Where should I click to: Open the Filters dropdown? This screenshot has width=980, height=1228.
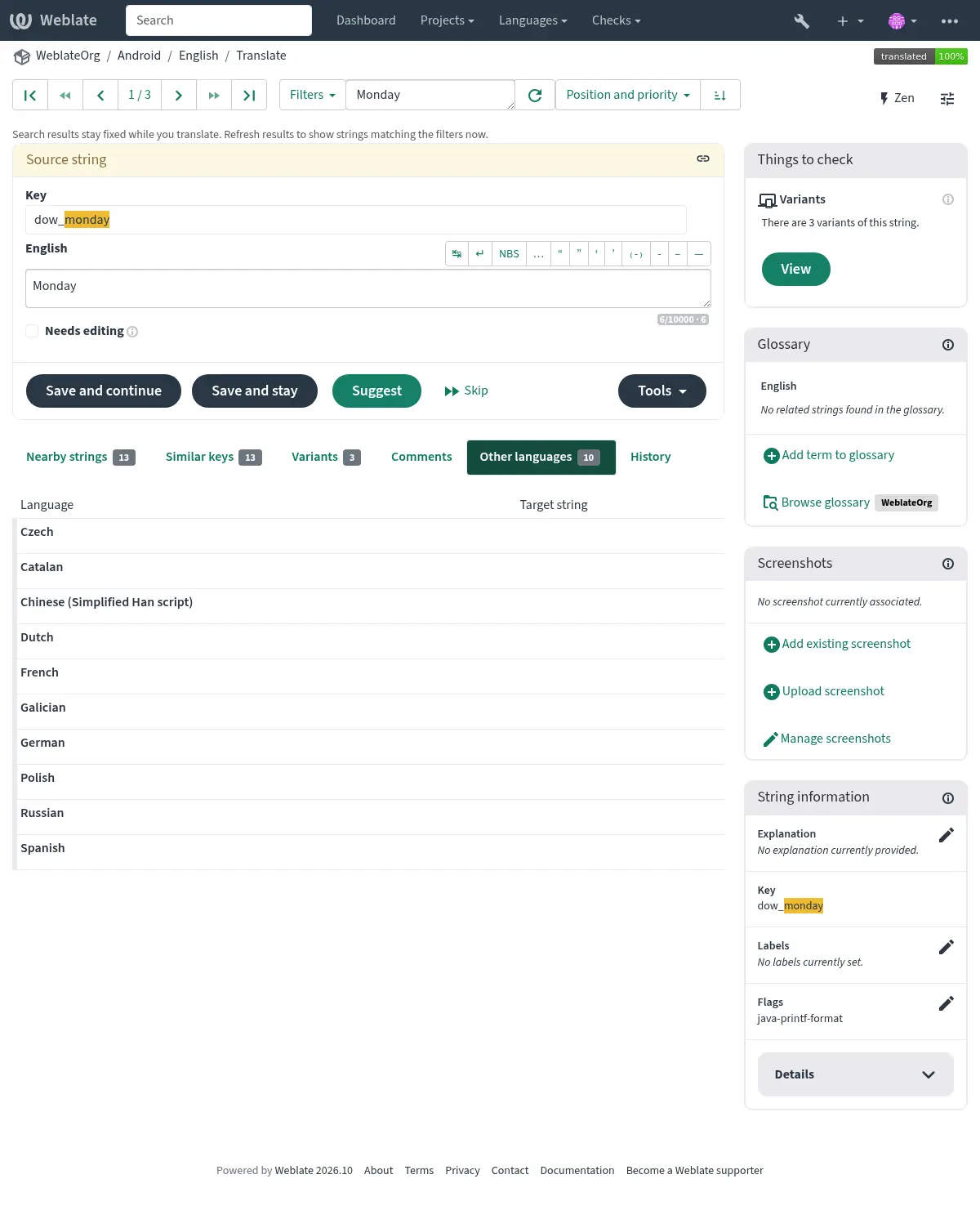click(x=312, y=96)
